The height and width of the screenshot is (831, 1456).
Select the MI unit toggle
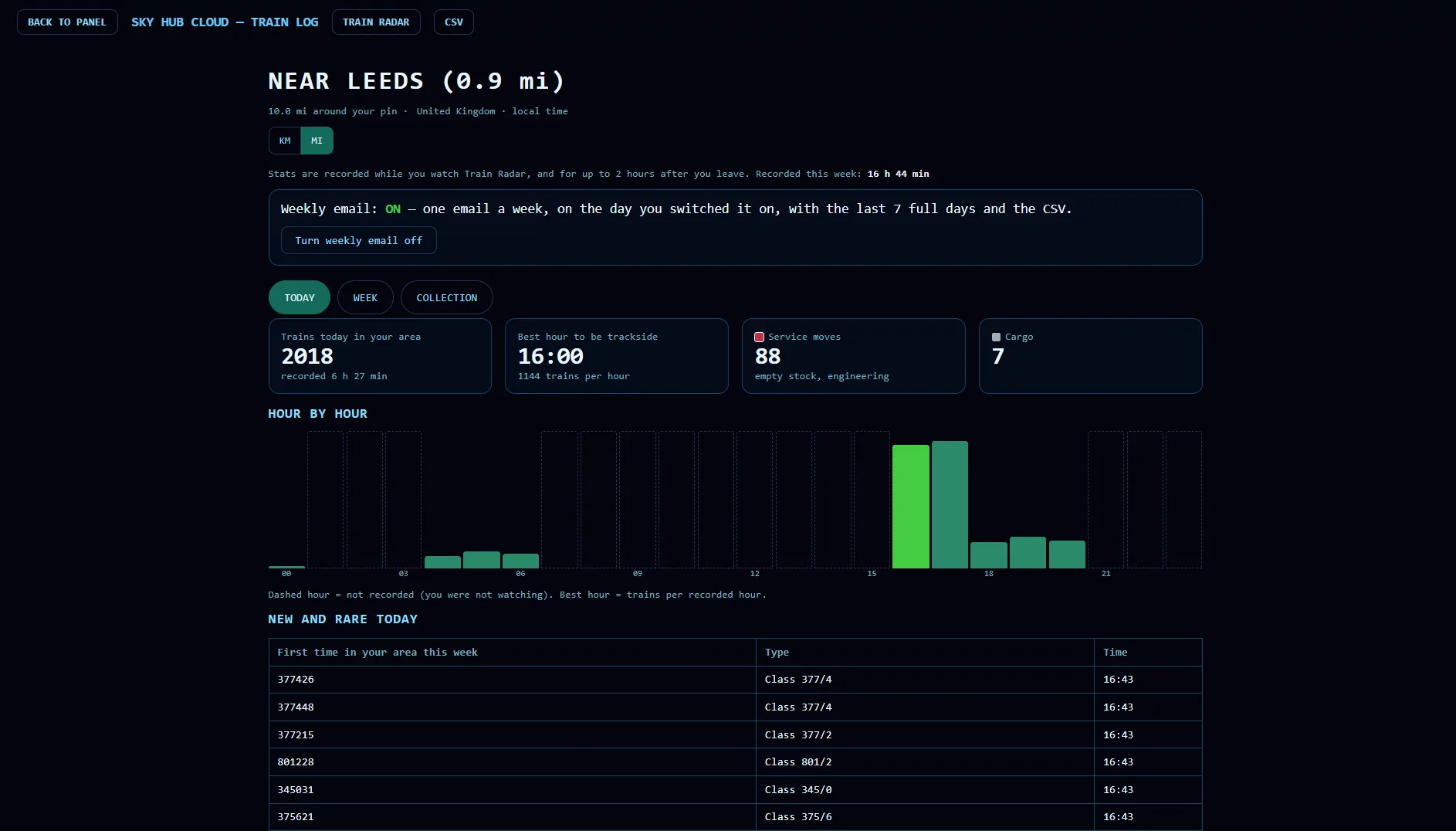coord(317,141)
